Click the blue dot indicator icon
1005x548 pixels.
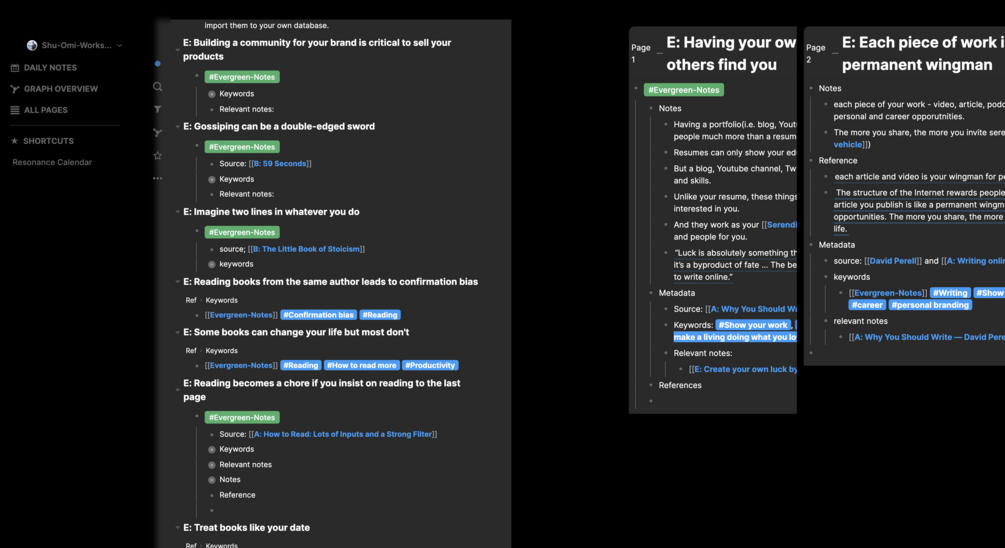click(x=158, y=64)
